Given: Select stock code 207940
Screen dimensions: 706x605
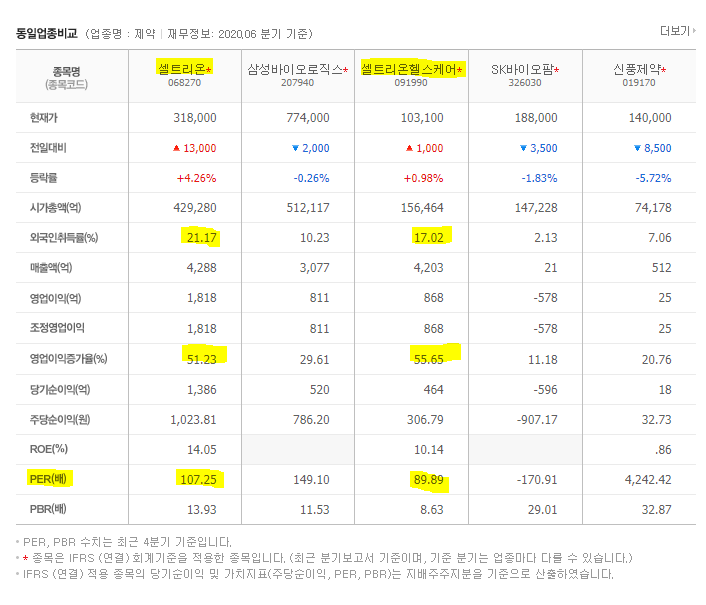Looking at the screenshot, I should pyautogui.click(x=298, y=83).
